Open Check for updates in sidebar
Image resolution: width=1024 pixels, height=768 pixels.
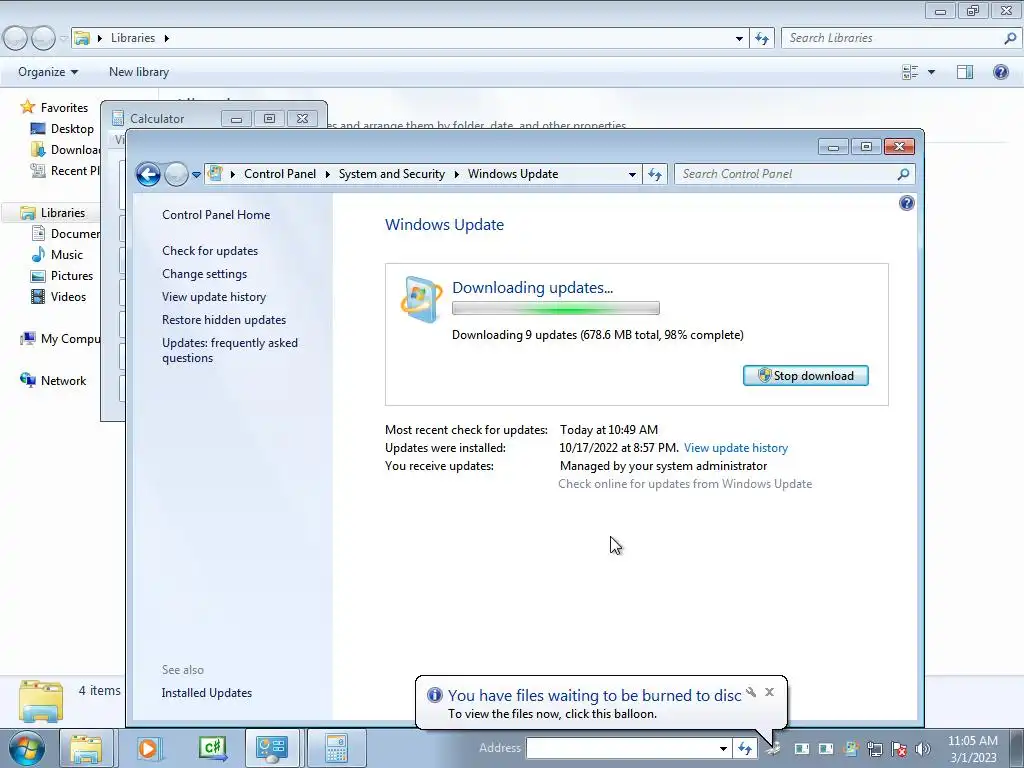click(210, 251)
